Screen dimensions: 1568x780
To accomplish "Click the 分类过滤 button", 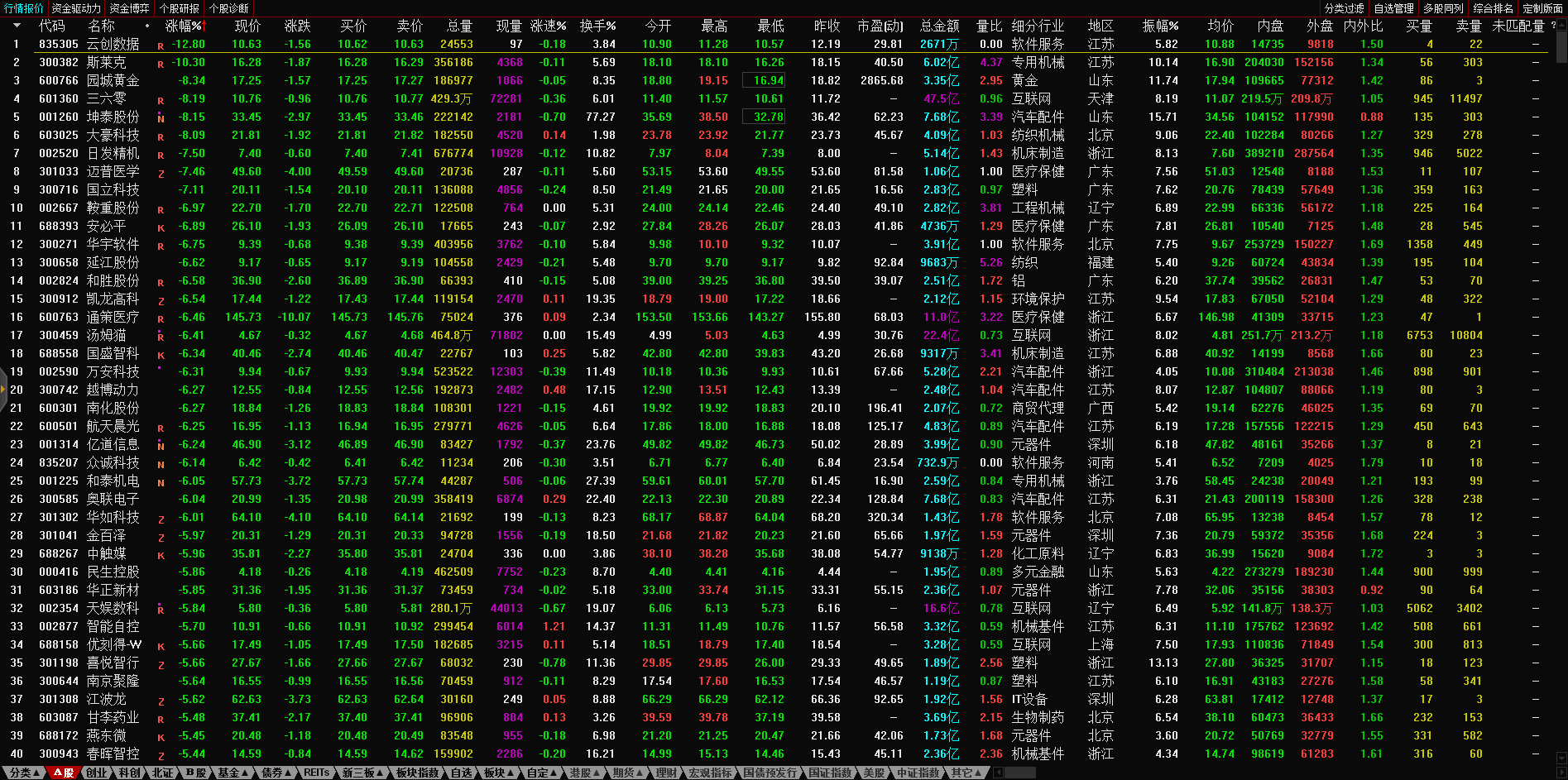I will tap(1344, 8).
